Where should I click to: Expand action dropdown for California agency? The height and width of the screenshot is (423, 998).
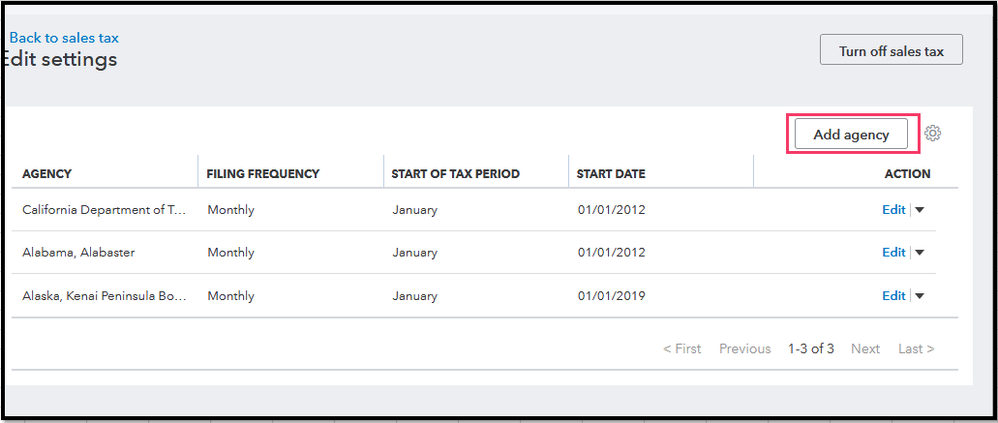tap(920, 210)
